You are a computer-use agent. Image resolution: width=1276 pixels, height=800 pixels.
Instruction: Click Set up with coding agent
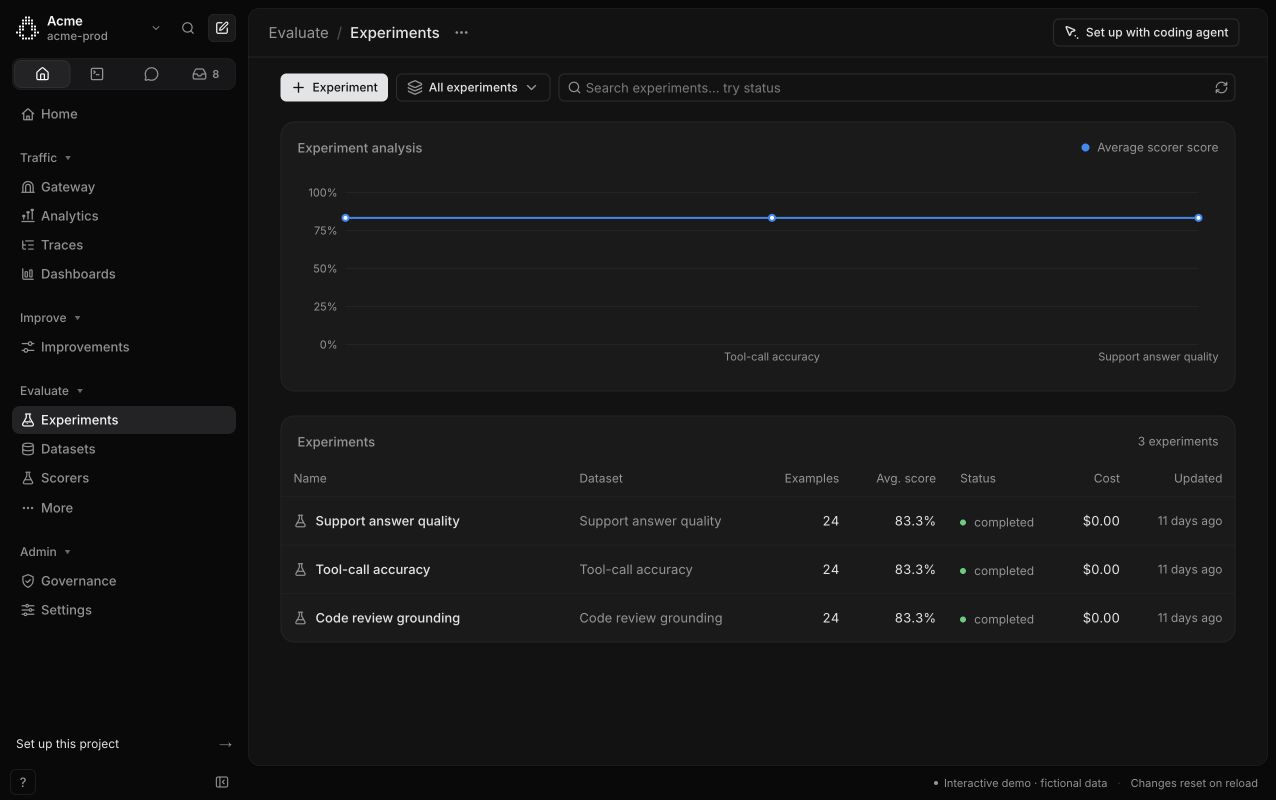point(1146,32)
